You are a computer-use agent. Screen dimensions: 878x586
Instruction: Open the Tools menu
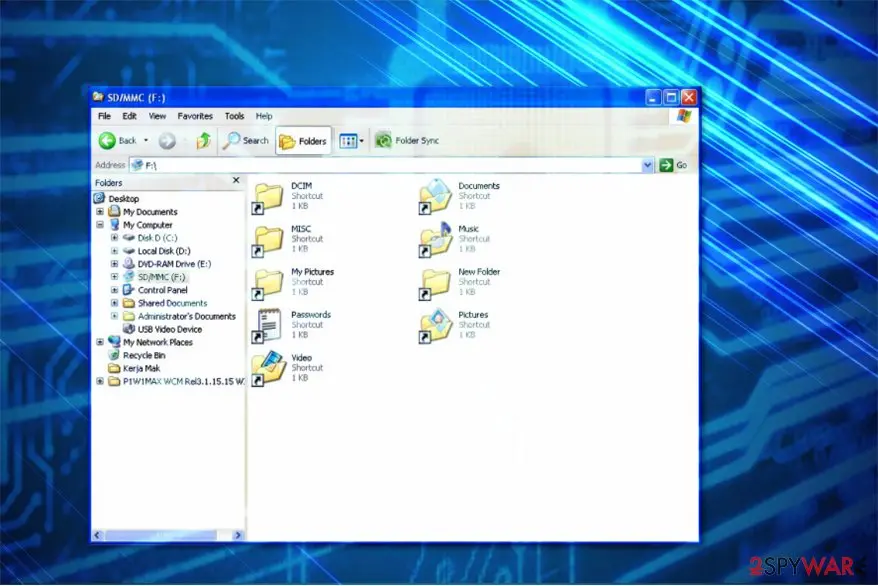click(235, 116)
